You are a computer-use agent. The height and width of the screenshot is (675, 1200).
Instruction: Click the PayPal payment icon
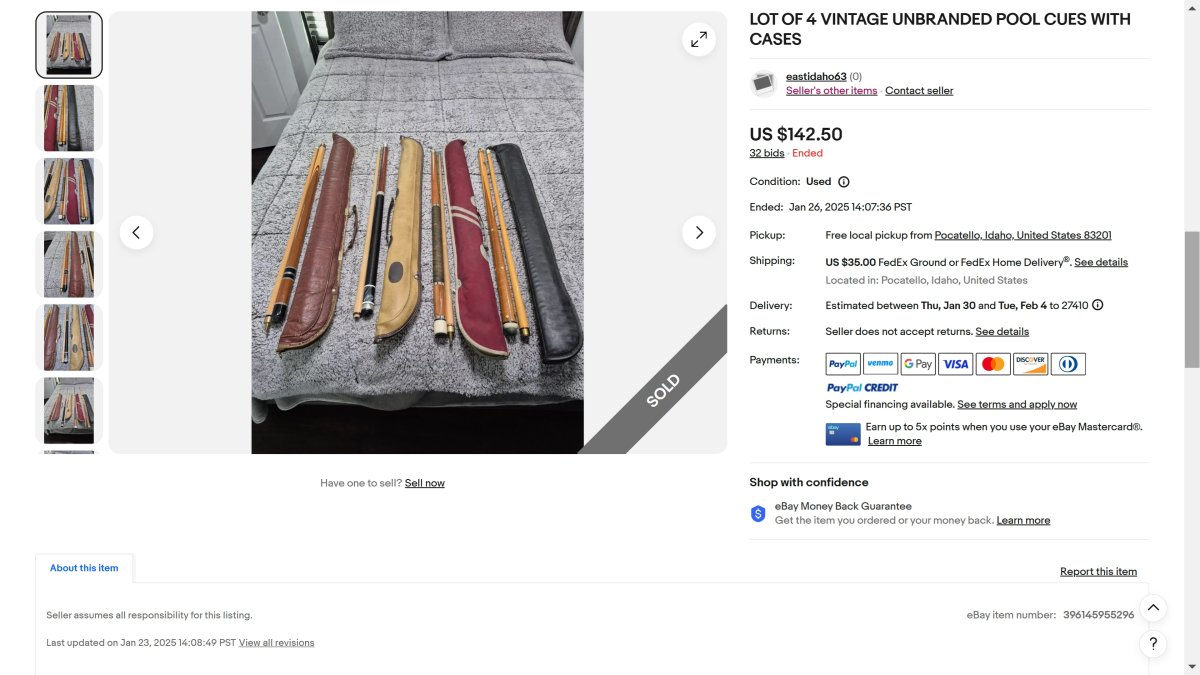pyautogui.click(x=843, y=364)
